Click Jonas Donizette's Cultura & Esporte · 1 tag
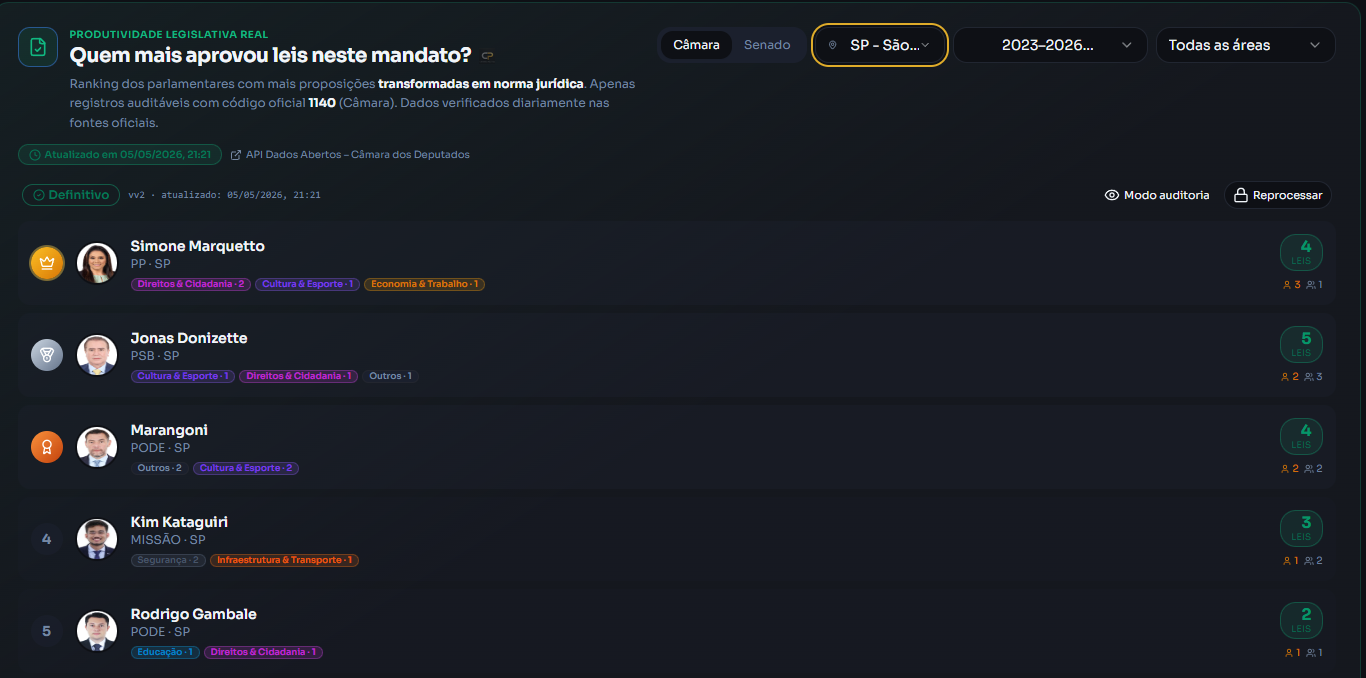This screenshot has height=678, width=1366. [x=183, y=376]
